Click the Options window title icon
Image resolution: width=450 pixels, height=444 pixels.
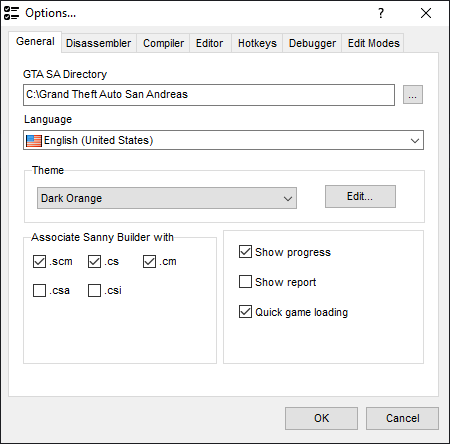[x=11, y=13]
